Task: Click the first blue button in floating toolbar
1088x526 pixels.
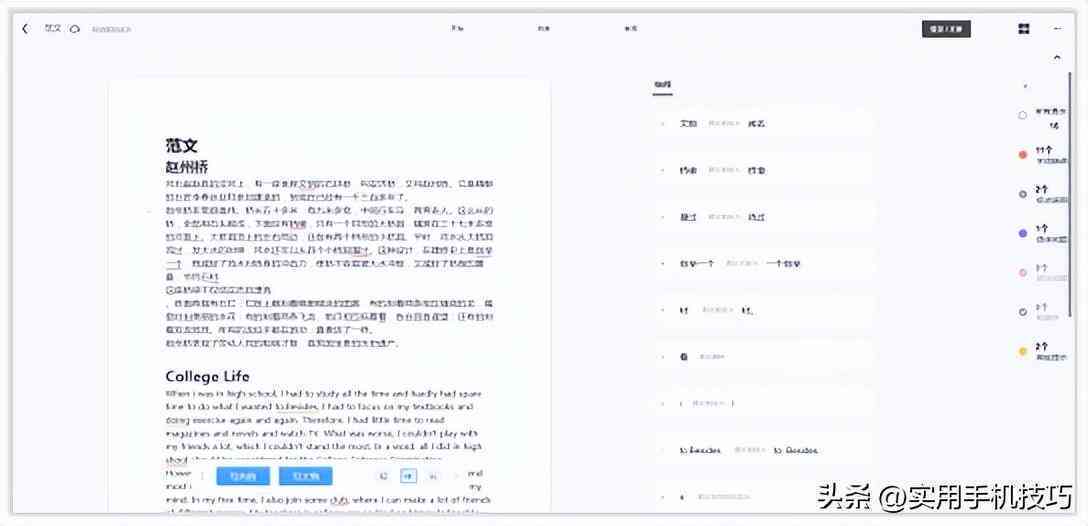Action: [x=243, y=476]
